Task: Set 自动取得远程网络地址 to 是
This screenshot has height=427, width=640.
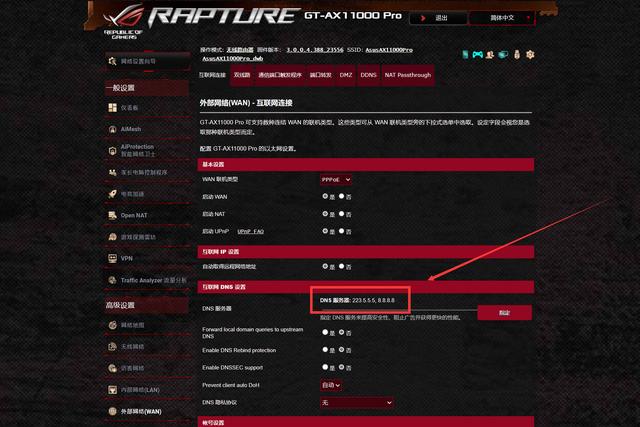Action: [325, 266]
